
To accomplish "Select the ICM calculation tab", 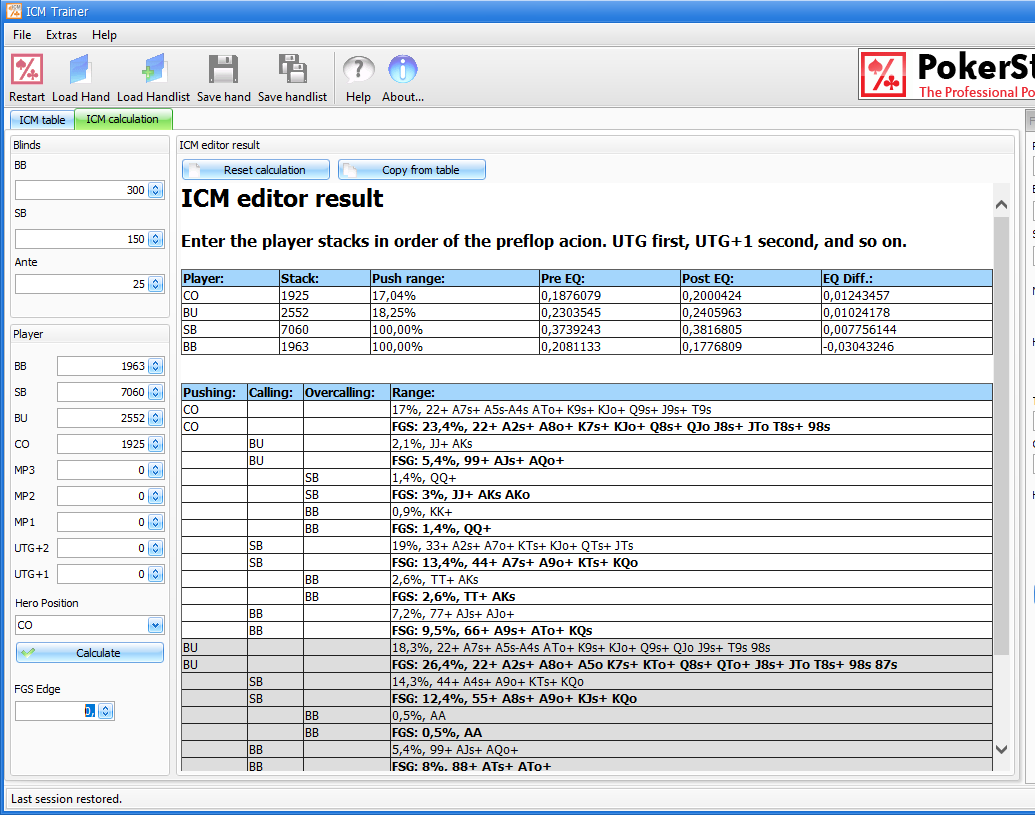I will point(123,119).
